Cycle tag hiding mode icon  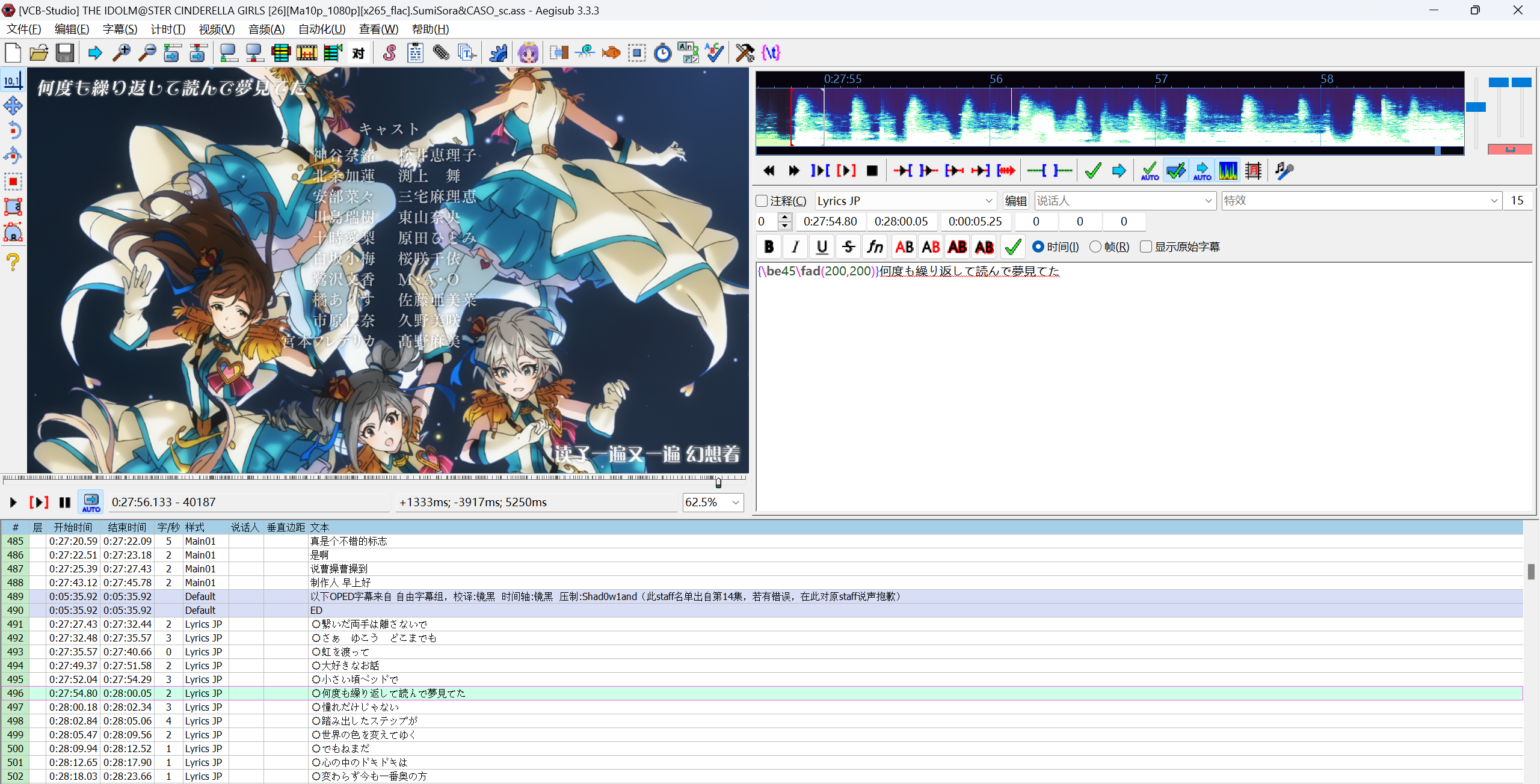tap(771, 53)
